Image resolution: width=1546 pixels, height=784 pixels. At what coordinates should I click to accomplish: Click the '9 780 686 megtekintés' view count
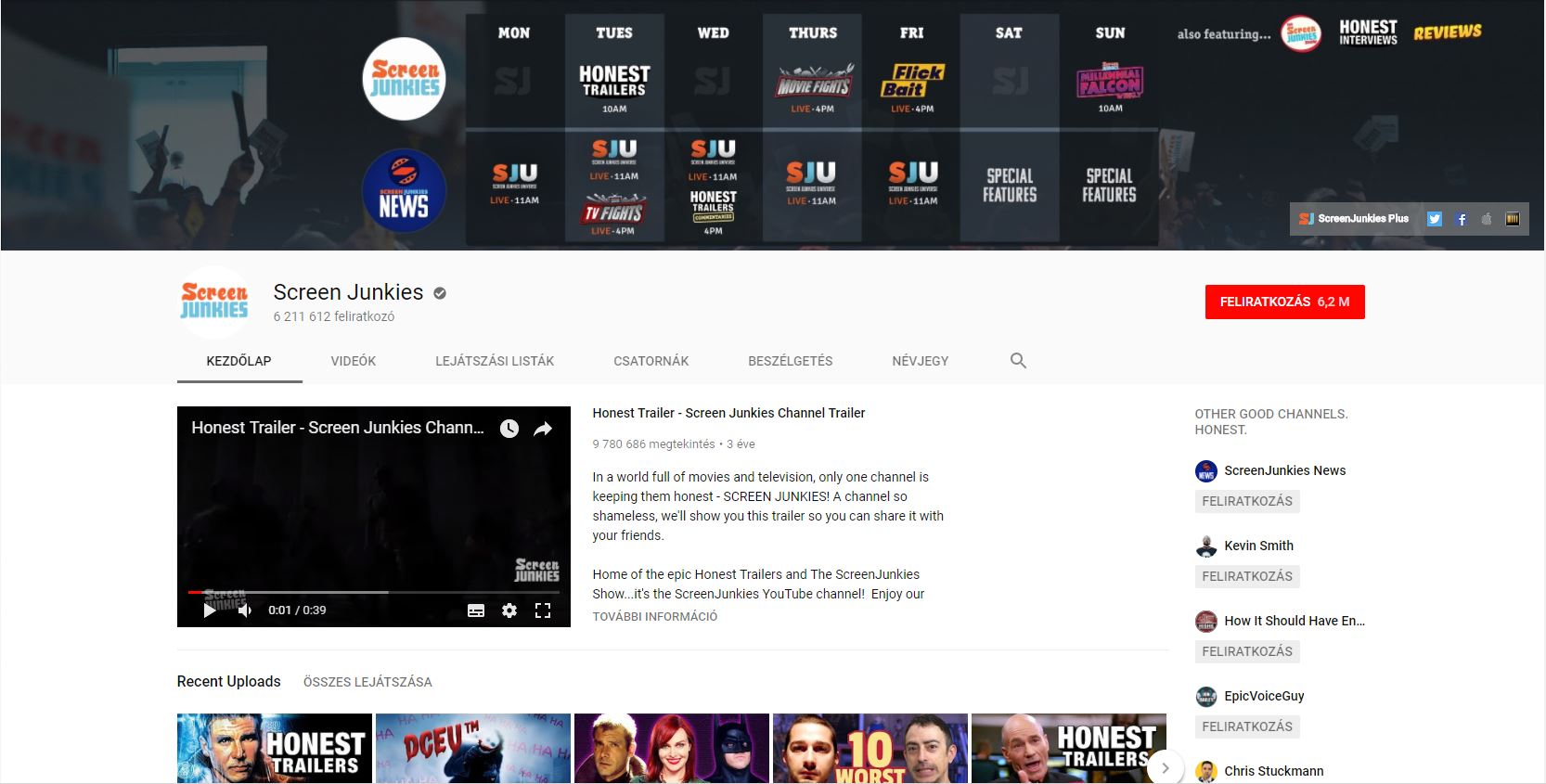coord(653,444)
